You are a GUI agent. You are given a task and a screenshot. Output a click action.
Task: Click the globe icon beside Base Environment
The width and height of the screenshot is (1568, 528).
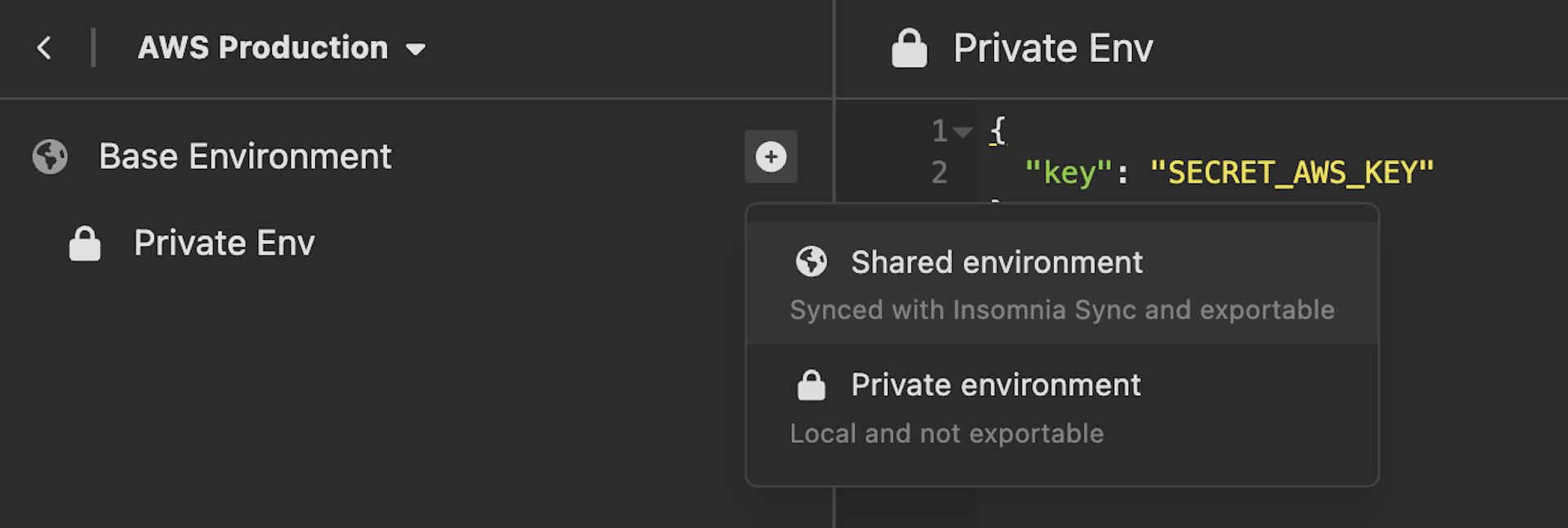50,157
